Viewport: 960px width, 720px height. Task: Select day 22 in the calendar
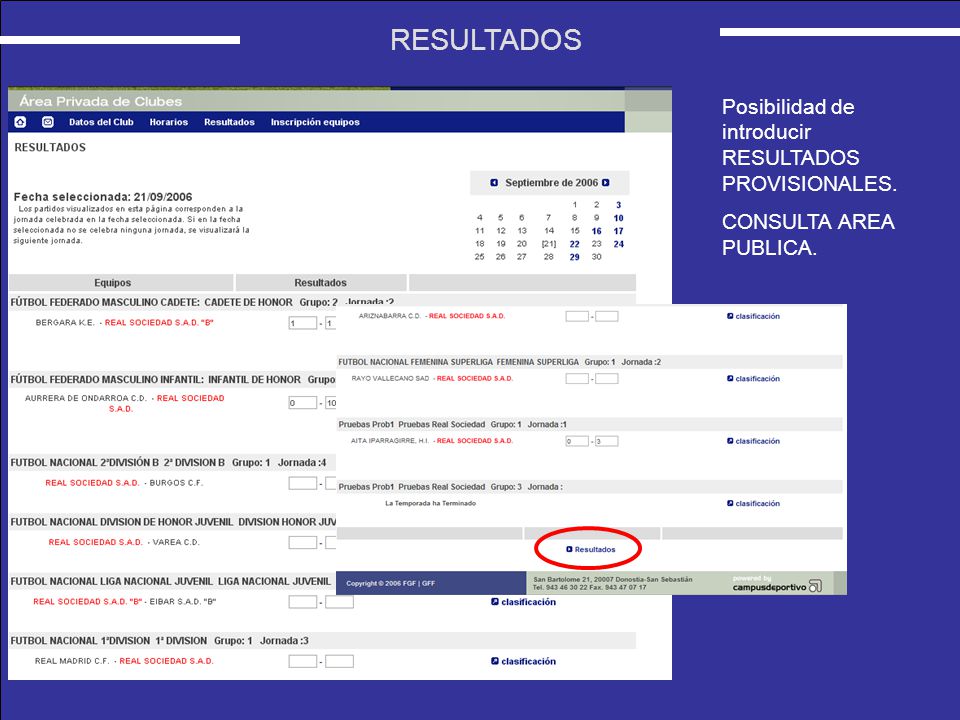pos(574,244)
